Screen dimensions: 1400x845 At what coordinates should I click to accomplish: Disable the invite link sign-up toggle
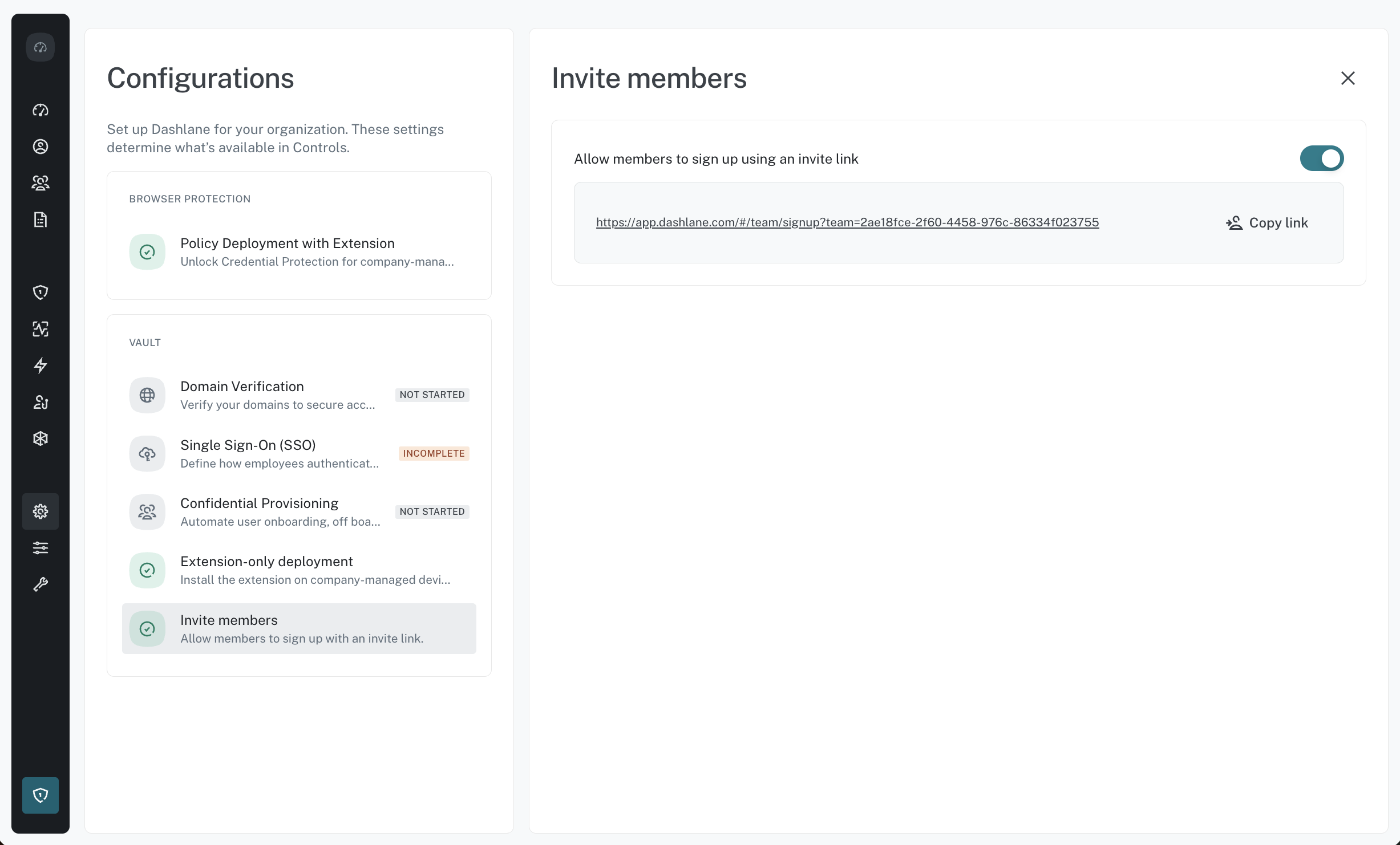coord(1322,159)
